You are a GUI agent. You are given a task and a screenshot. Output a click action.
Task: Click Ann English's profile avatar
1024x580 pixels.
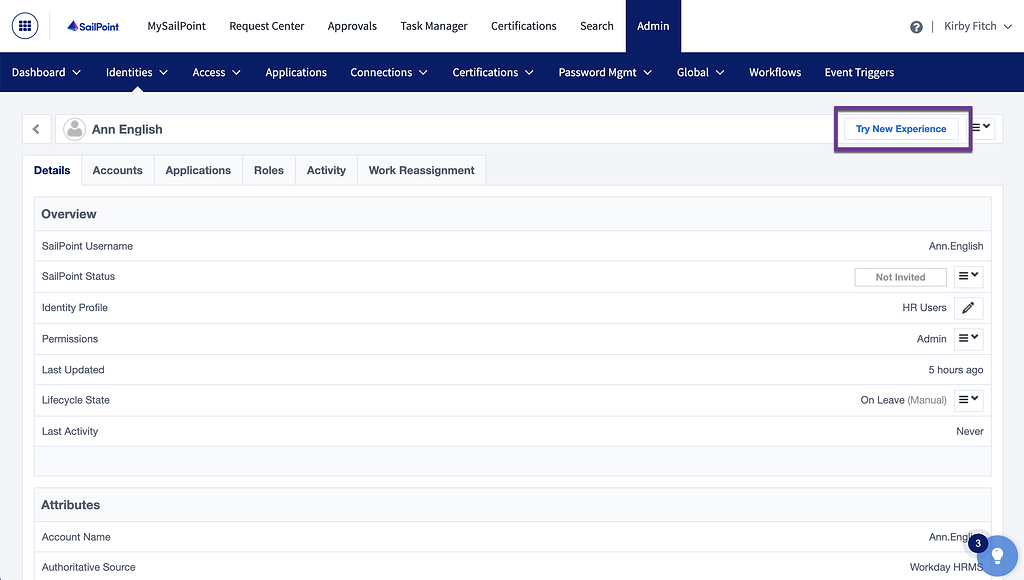(74, 128)
